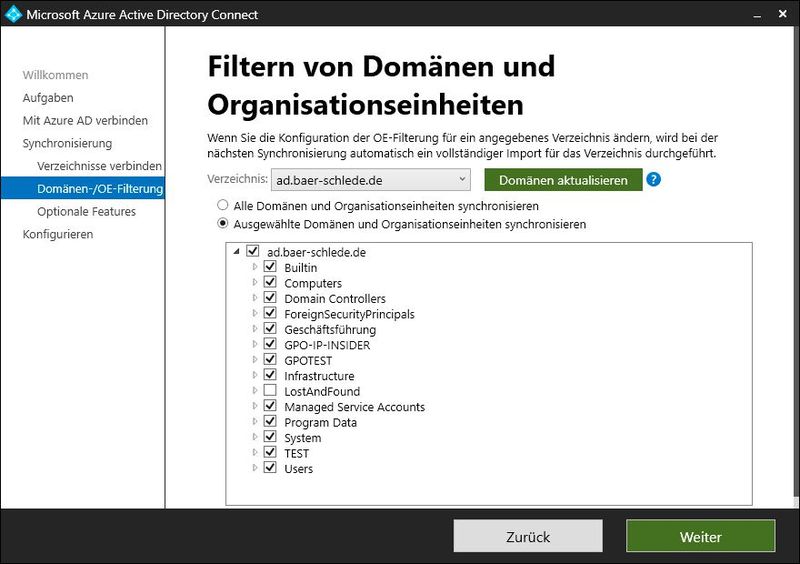The width and height of the screenshot is (800, 564).
Task: Collapse the ad.baer-schlede.de tree node
Action: tap(236, 251)
